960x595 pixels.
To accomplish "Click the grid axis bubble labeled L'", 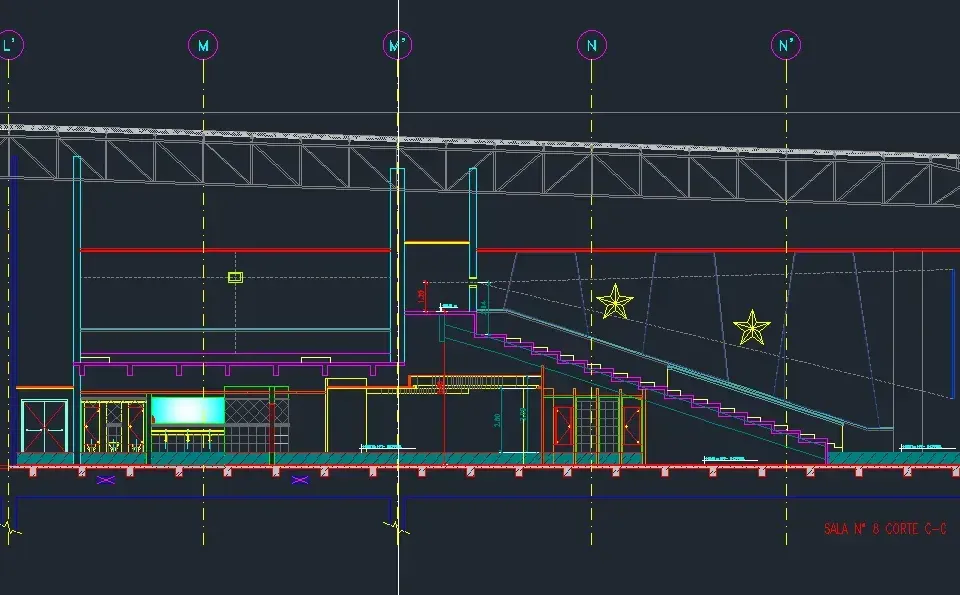I will (x=10, y=45).
